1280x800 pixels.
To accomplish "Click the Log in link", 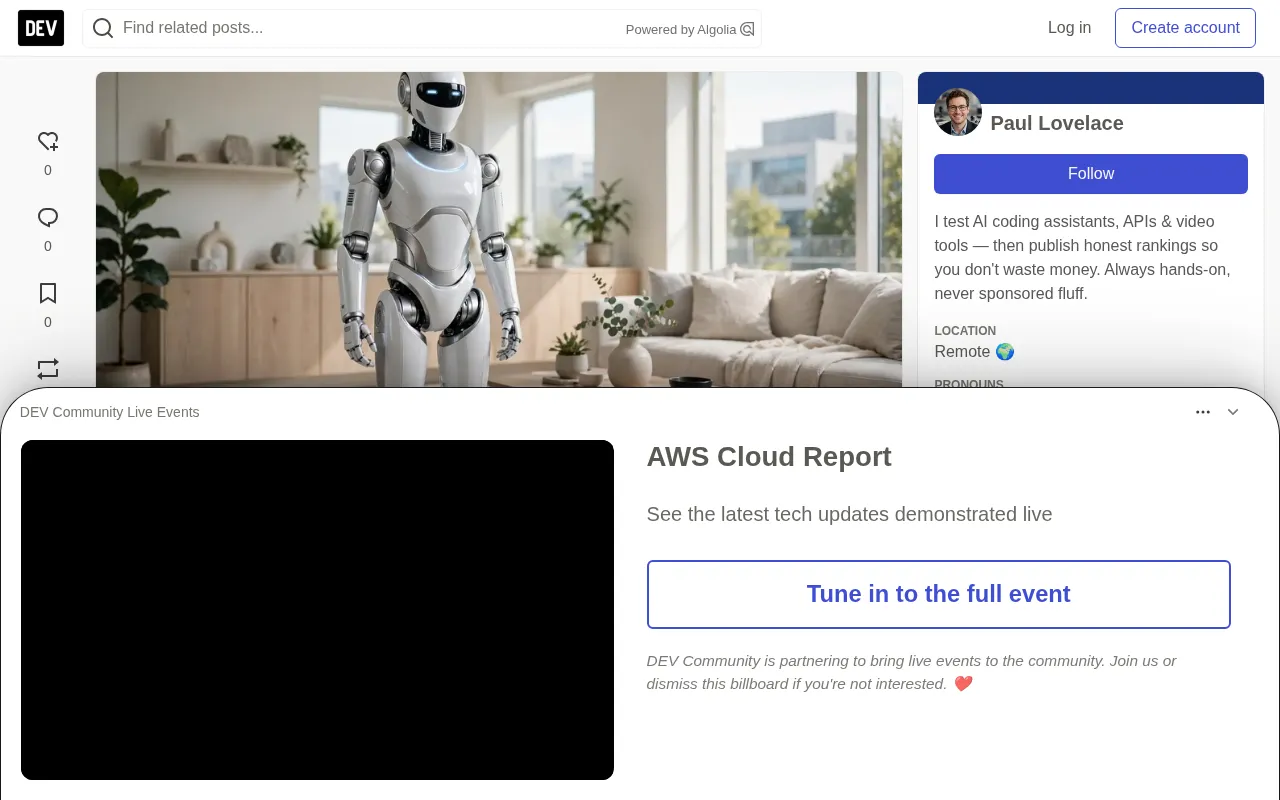I will [x=1069, y=28].
